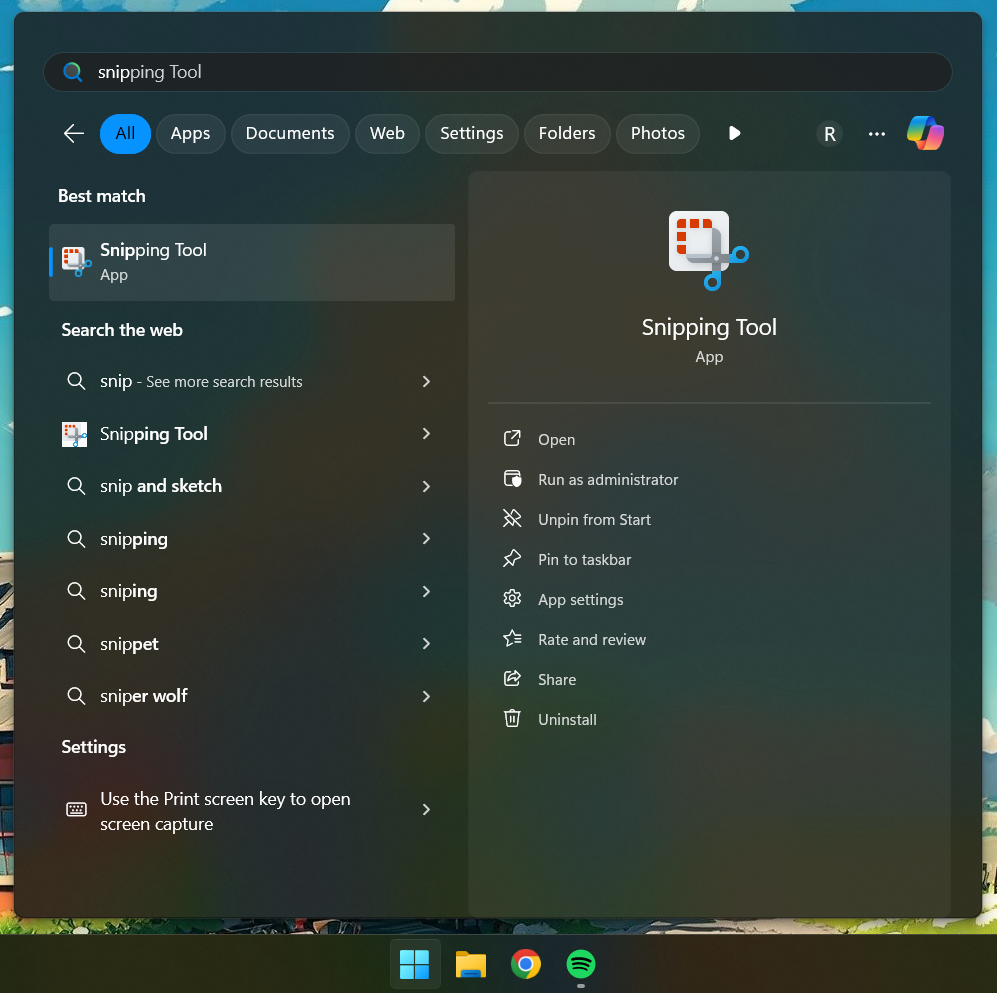The height and width of the screenshot is (993, 997).
Task: Open Spotify from the taskbar
Action: coord(581,964)
